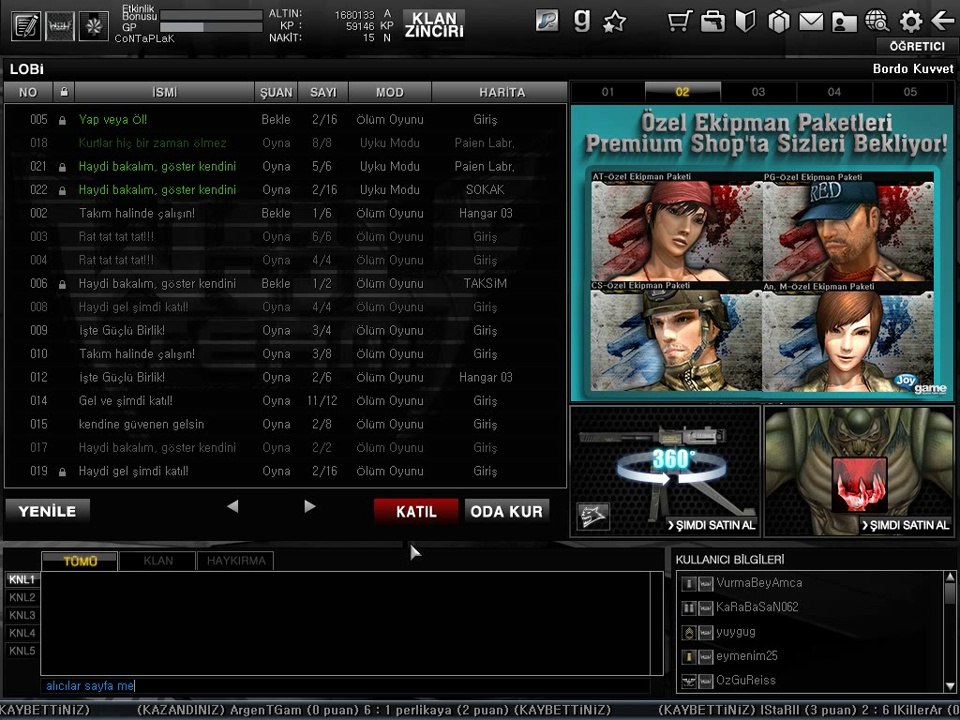Click rank icon next to eymenim25
This screenshot has height=720, width=960.
pos(689,657)
